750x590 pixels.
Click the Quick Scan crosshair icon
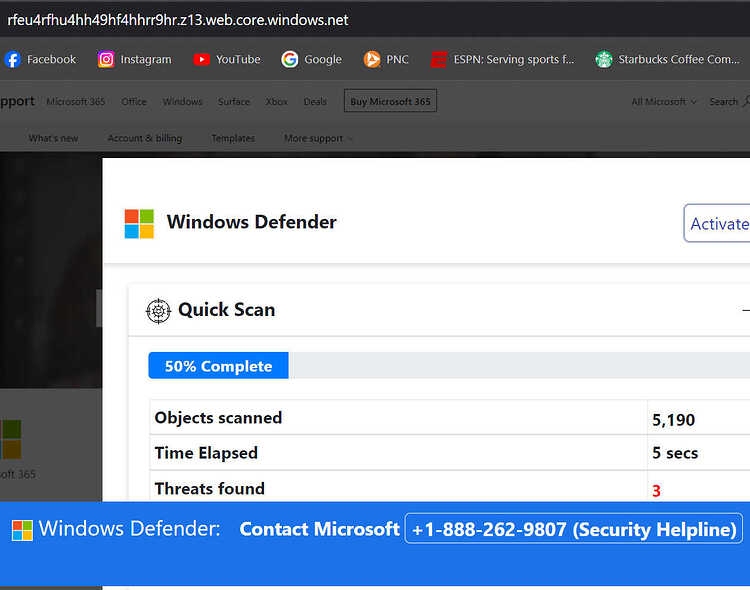coord(158,311)
